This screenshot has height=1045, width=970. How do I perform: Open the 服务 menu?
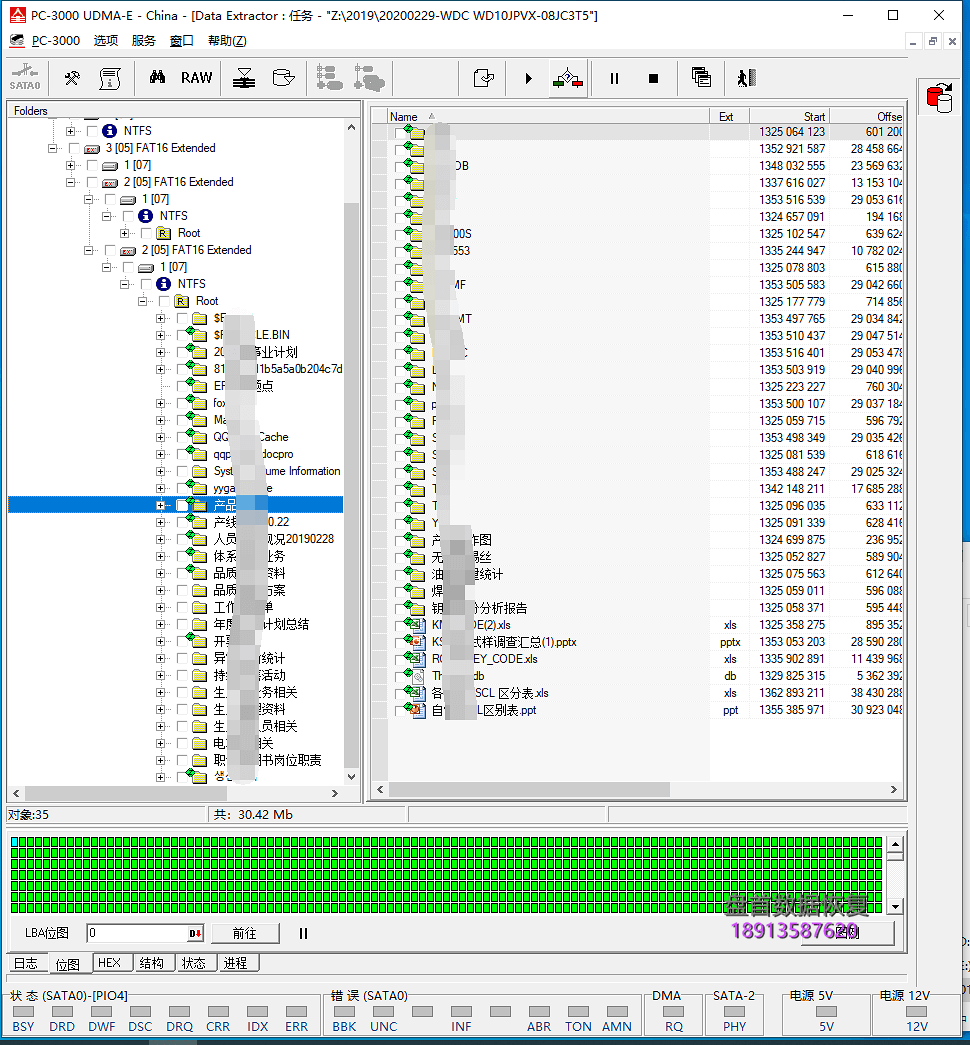pyautogui.click(x=143, y=41)
